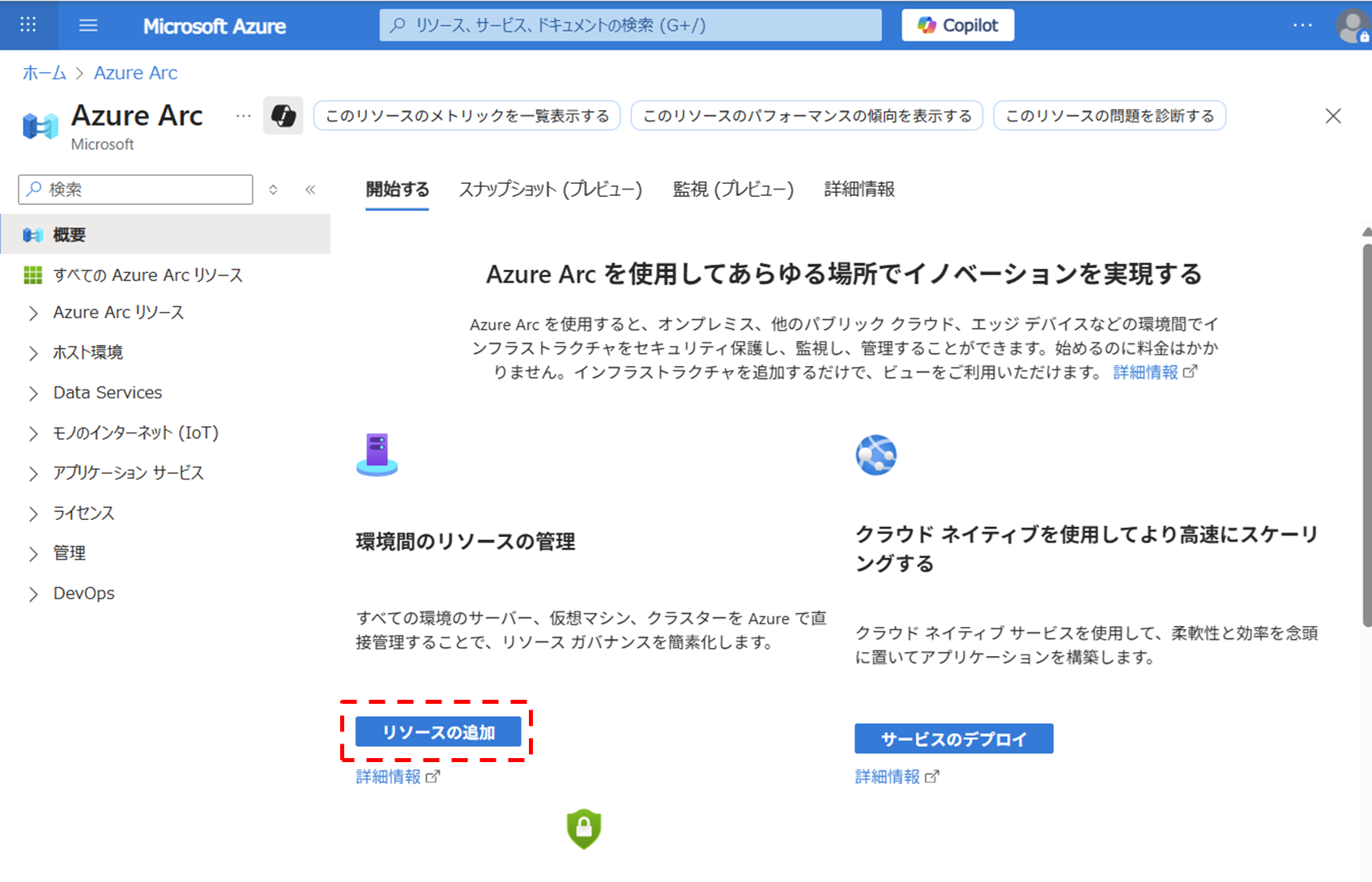Click the リソースの追加 button
The height and width of the screenshot is (882, 1372).
(x=437, y=731)
